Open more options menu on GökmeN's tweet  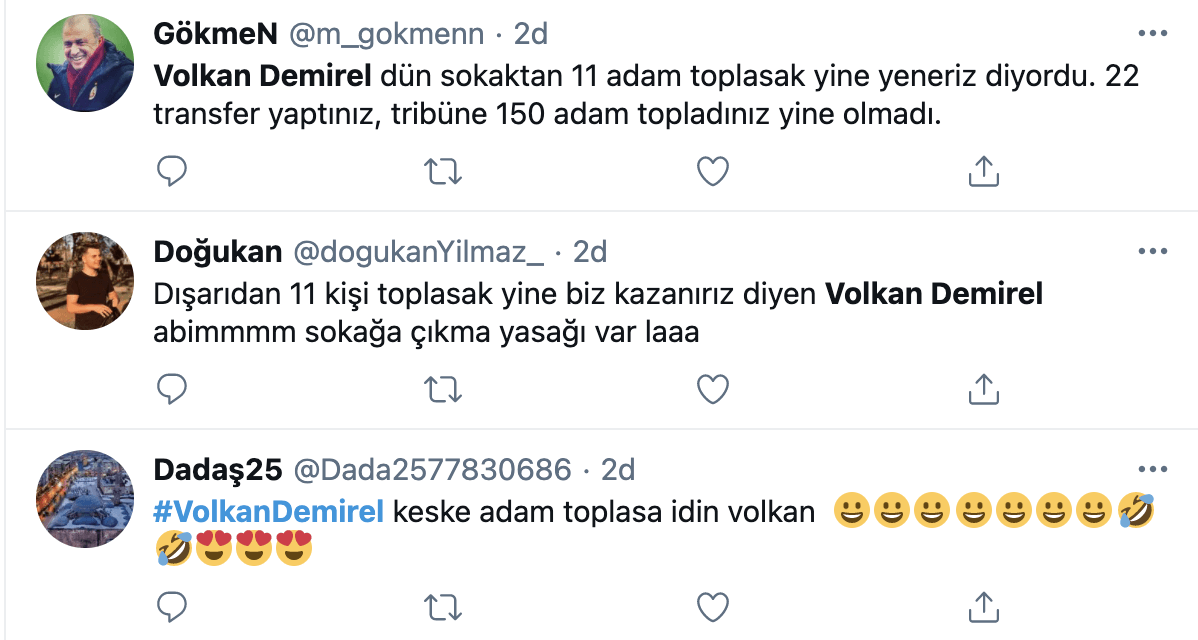(x=1154, y=32)
